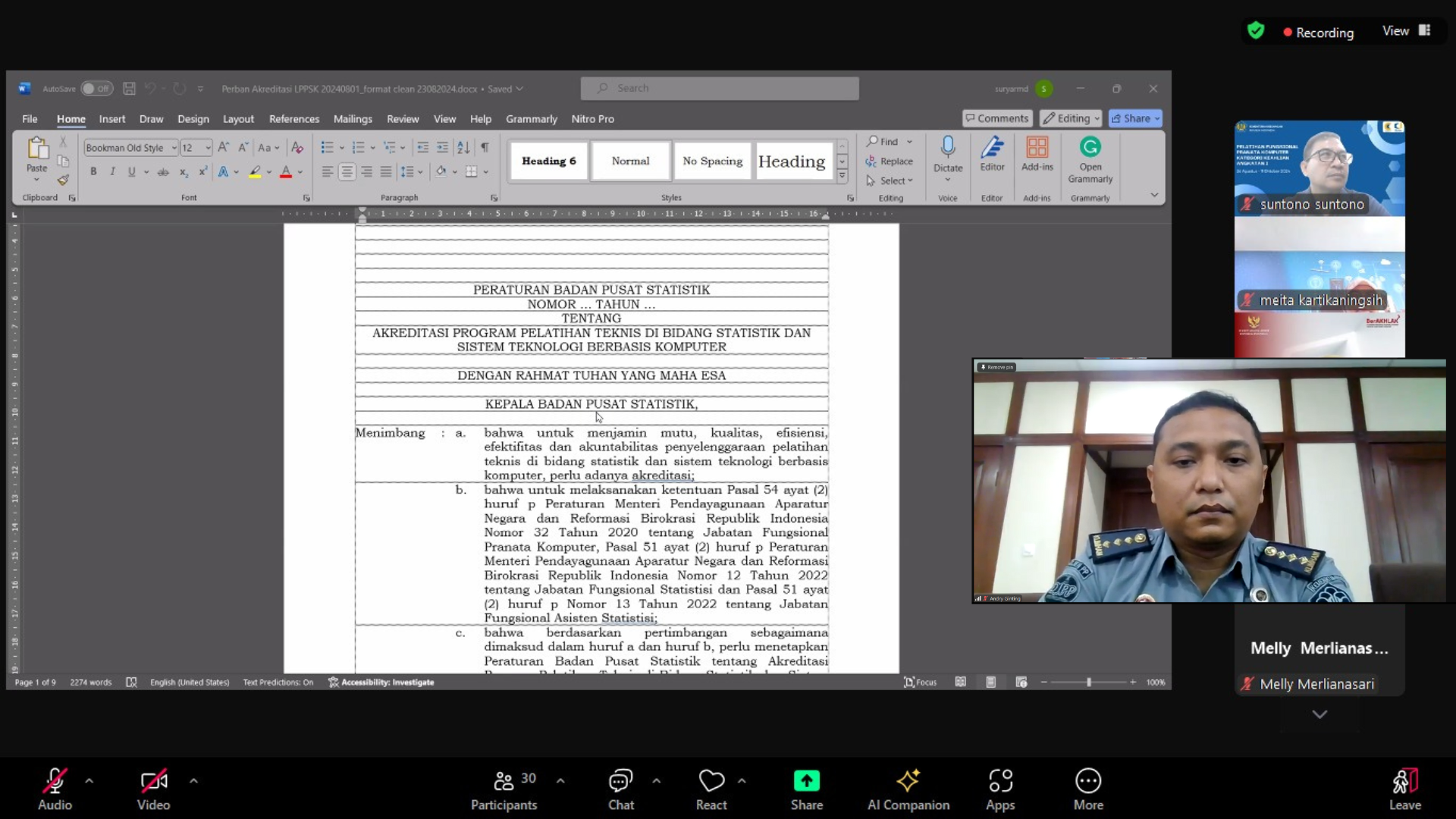Viewport: 1456px width, 819px height.
Task: Unmute Zoom audio microphone
Action: tap(55, 789)
